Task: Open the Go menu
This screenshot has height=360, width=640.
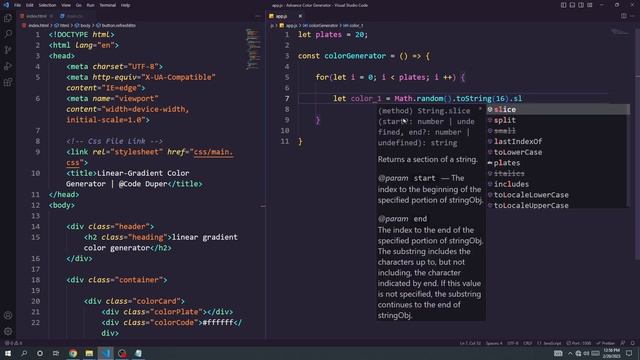Action: [78, 5]
